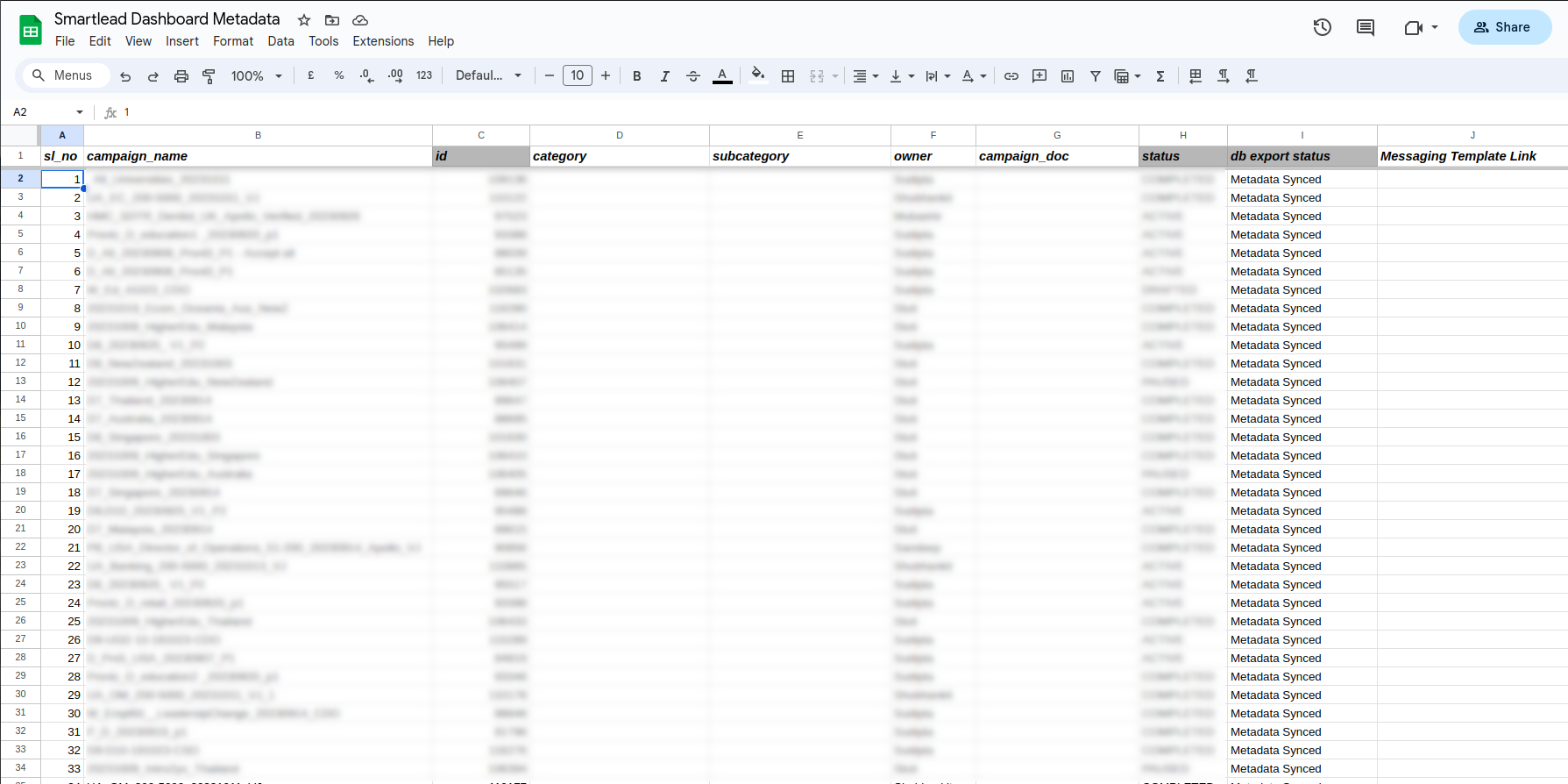Click the font size input field
Image resolution: width=1568 pixels, height=784 pixels.
(577, 76)
